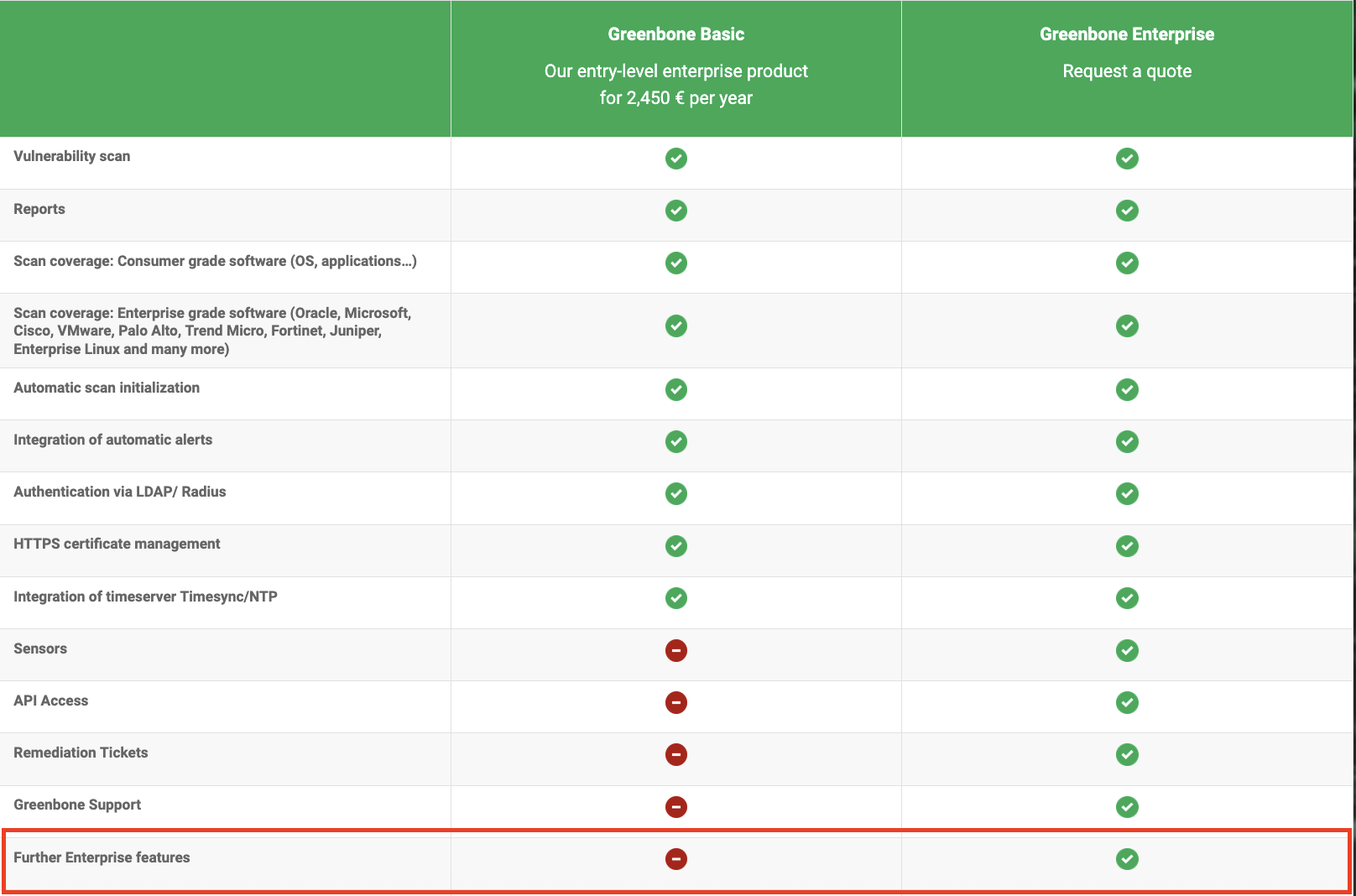Viewport: 1356px width, 896px height.
Task: Click the red minus icon for Sensors
Action: coord(675,650)
